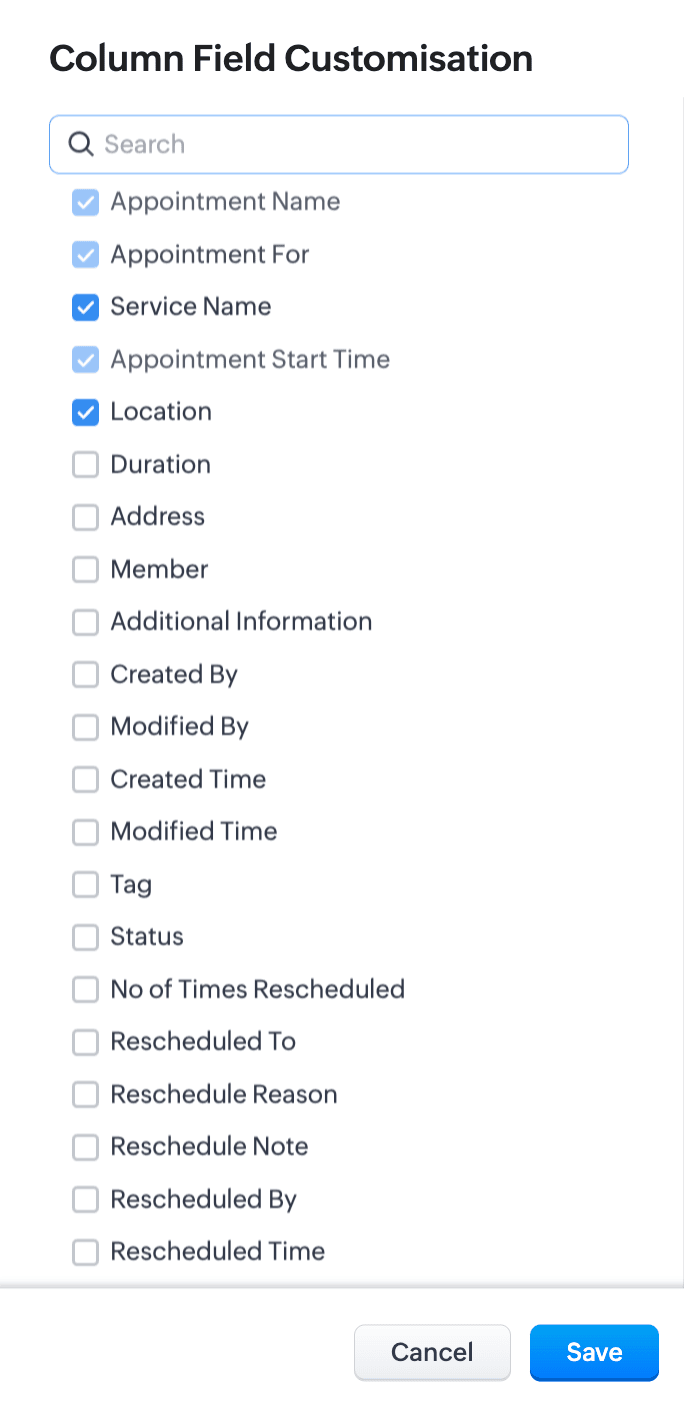Image resolution: width=684 pixels, height=1402 pixels.
Task: Uncheck the Service Name checkbox
Action: [x=86, y=307]
